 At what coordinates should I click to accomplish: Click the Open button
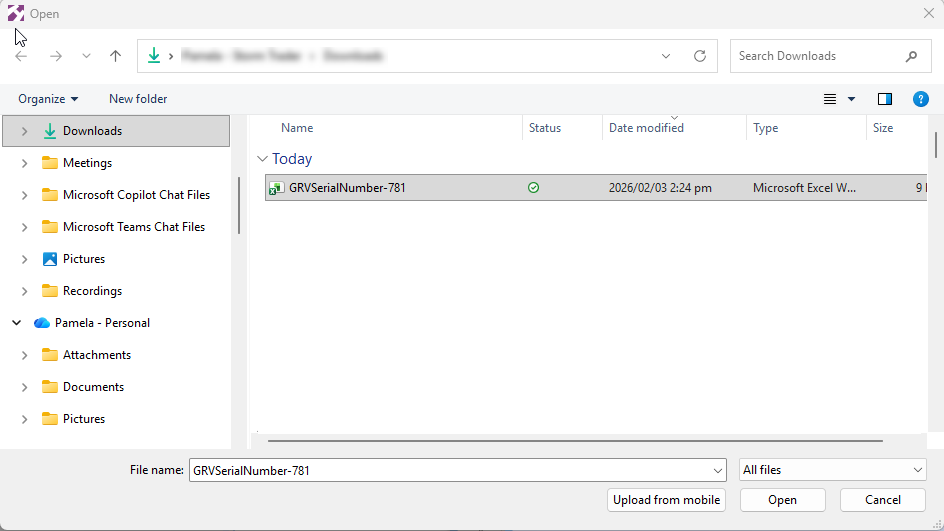pos(782,500)
